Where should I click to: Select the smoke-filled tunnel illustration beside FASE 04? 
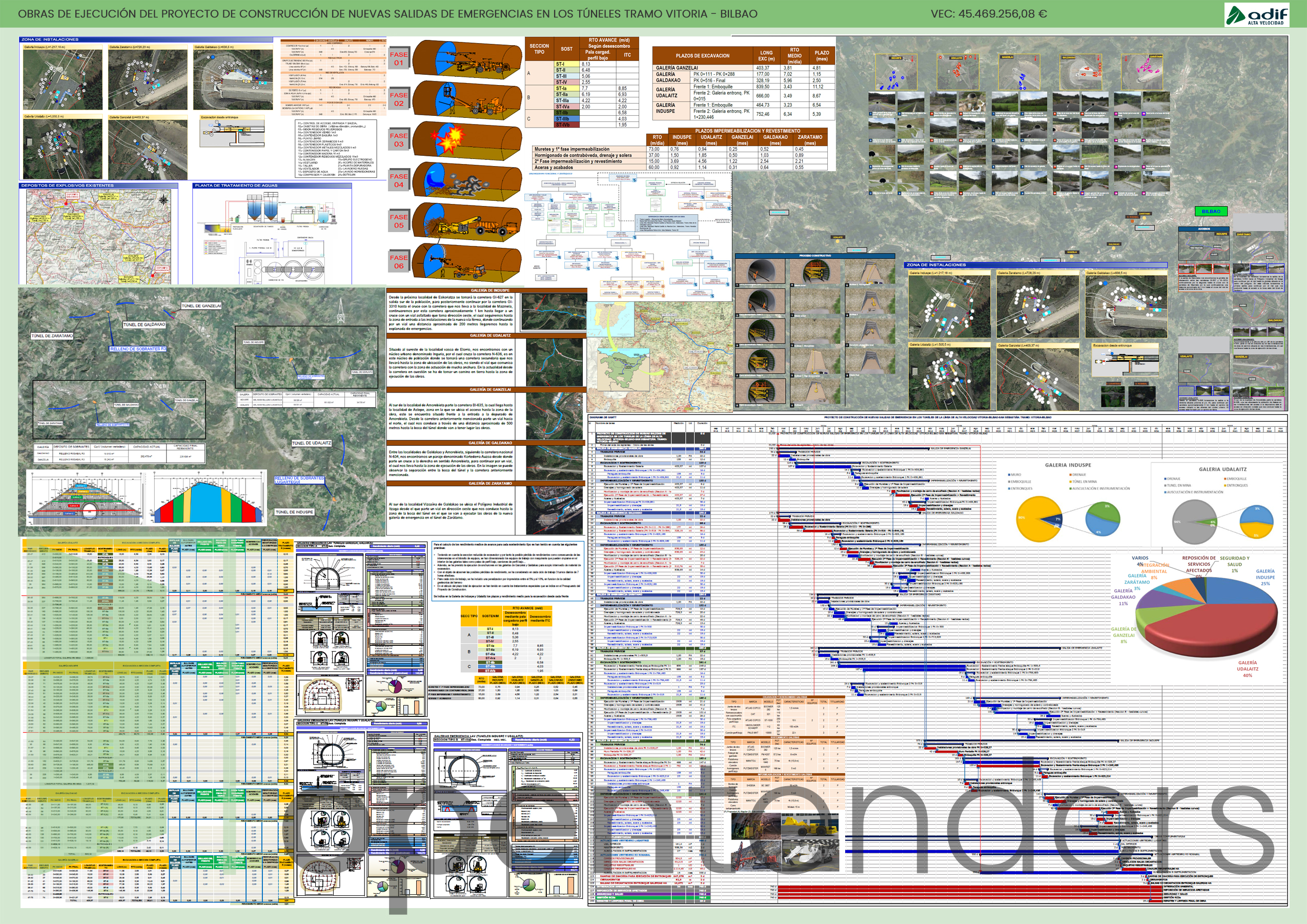pyautogui.click(x=467, y=181)
